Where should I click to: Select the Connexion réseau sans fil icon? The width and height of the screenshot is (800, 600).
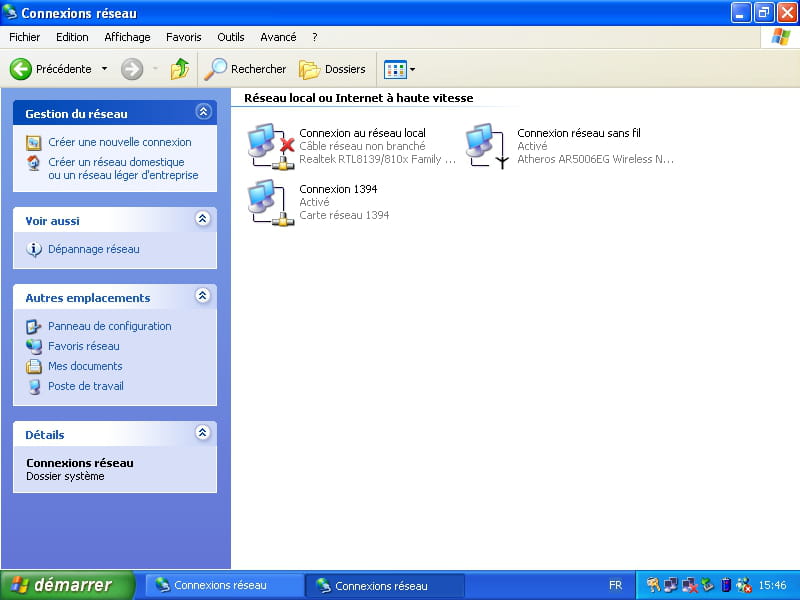click(488, 146)
